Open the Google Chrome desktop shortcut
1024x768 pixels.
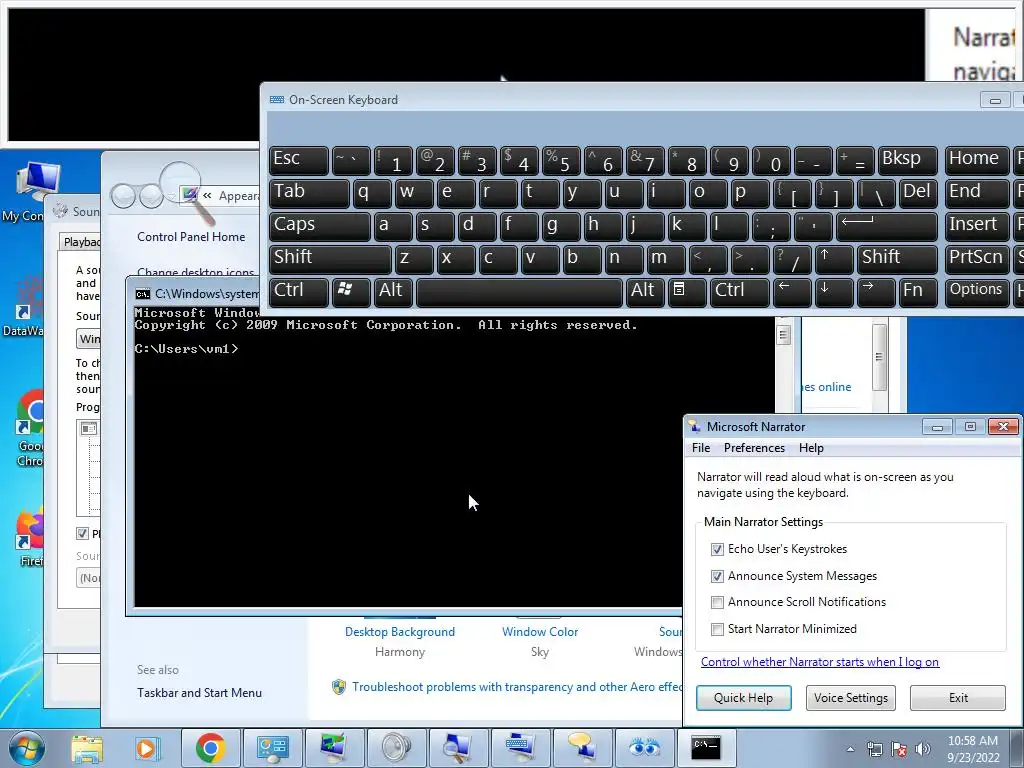[30, 428]
